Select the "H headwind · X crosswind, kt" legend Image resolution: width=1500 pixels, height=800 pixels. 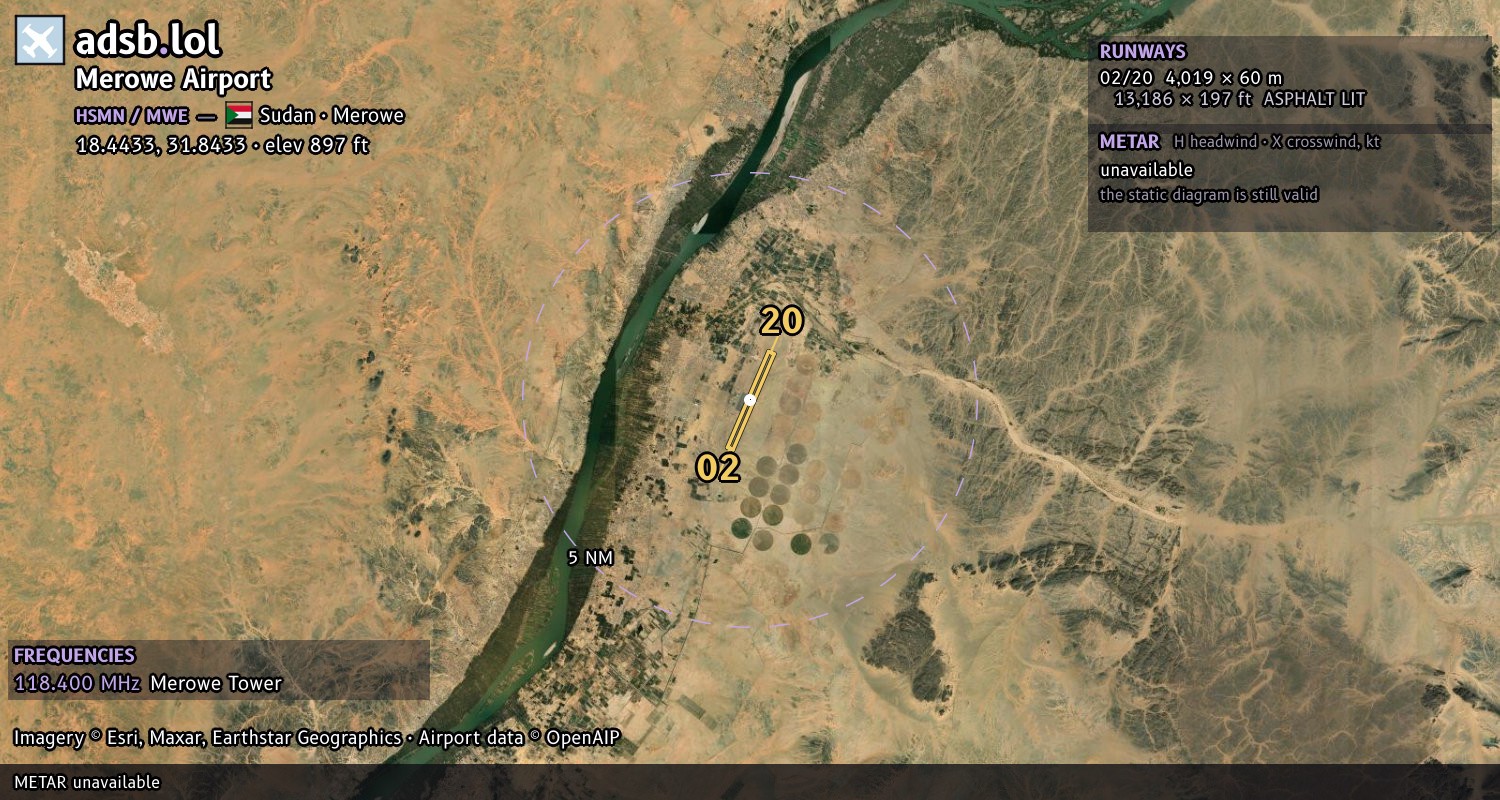(1277, 142)
